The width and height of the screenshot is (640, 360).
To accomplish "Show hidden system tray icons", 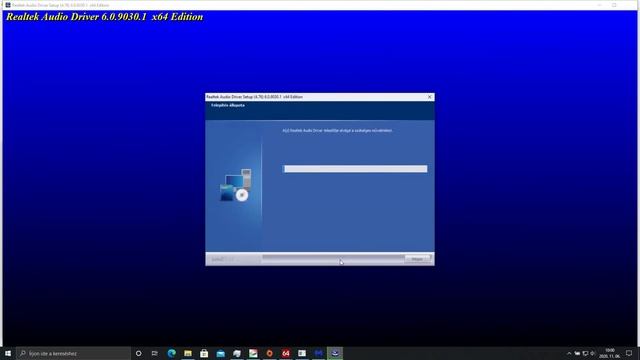I will point(569,353).
